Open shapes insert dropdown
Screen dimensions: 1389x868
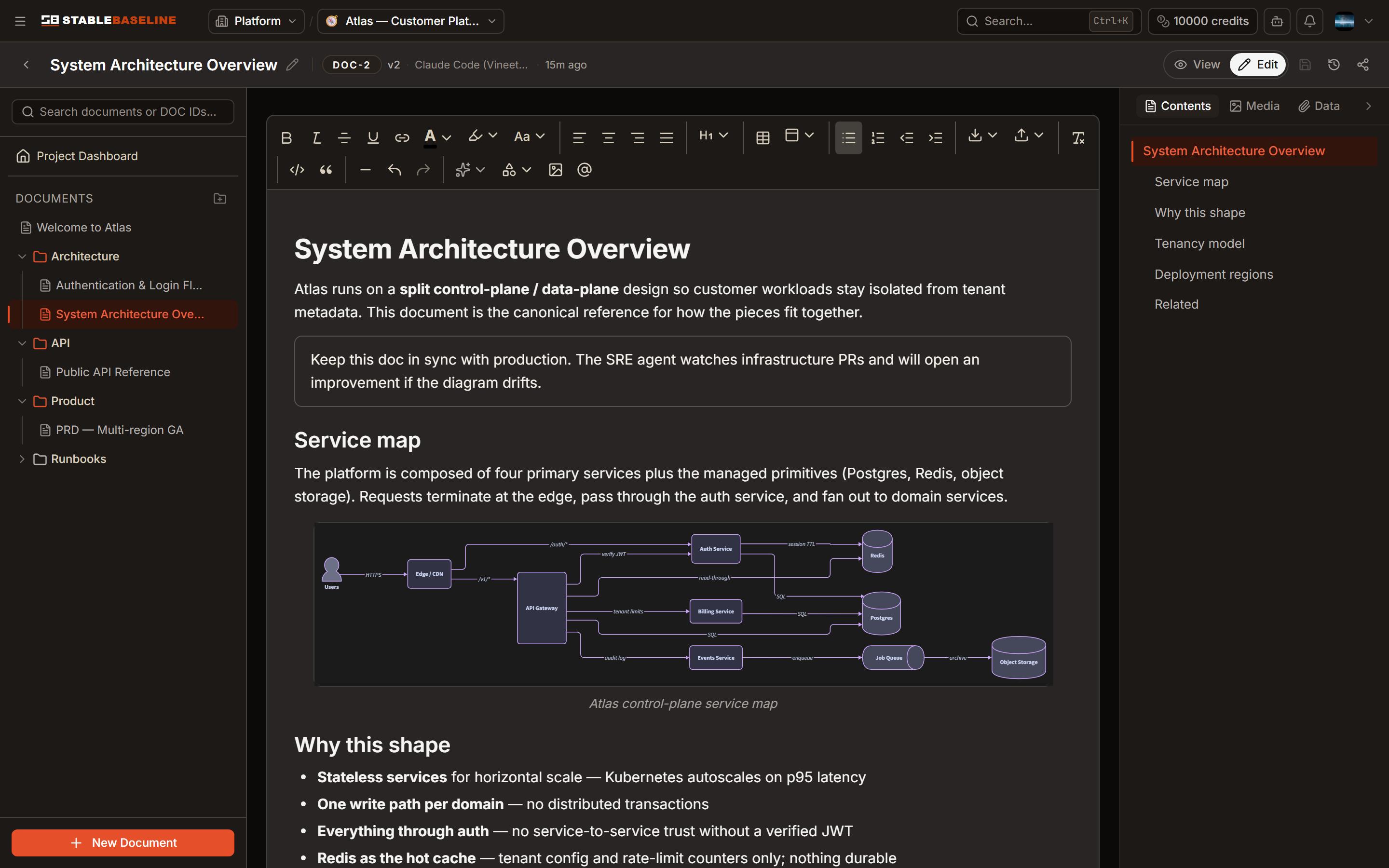(517, 170)
